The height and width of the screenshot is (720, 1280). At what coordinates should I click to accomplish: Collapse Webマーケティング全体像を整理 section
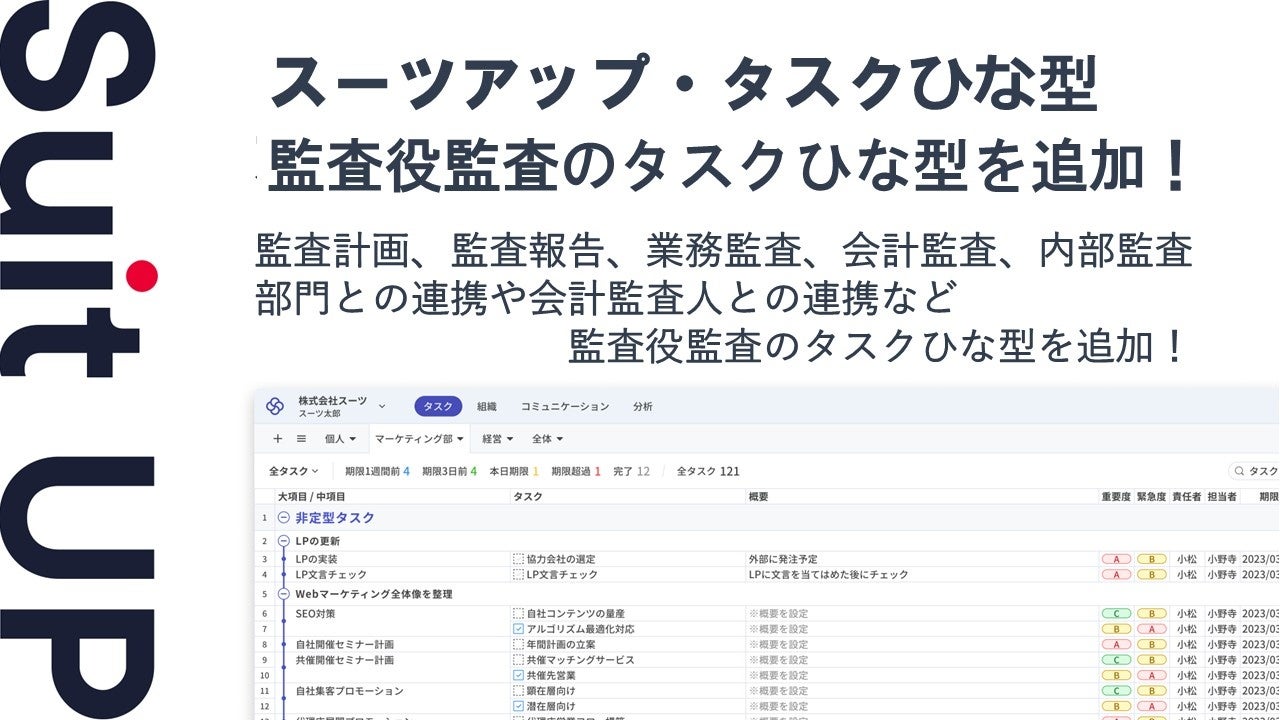(x=283, y=594)
